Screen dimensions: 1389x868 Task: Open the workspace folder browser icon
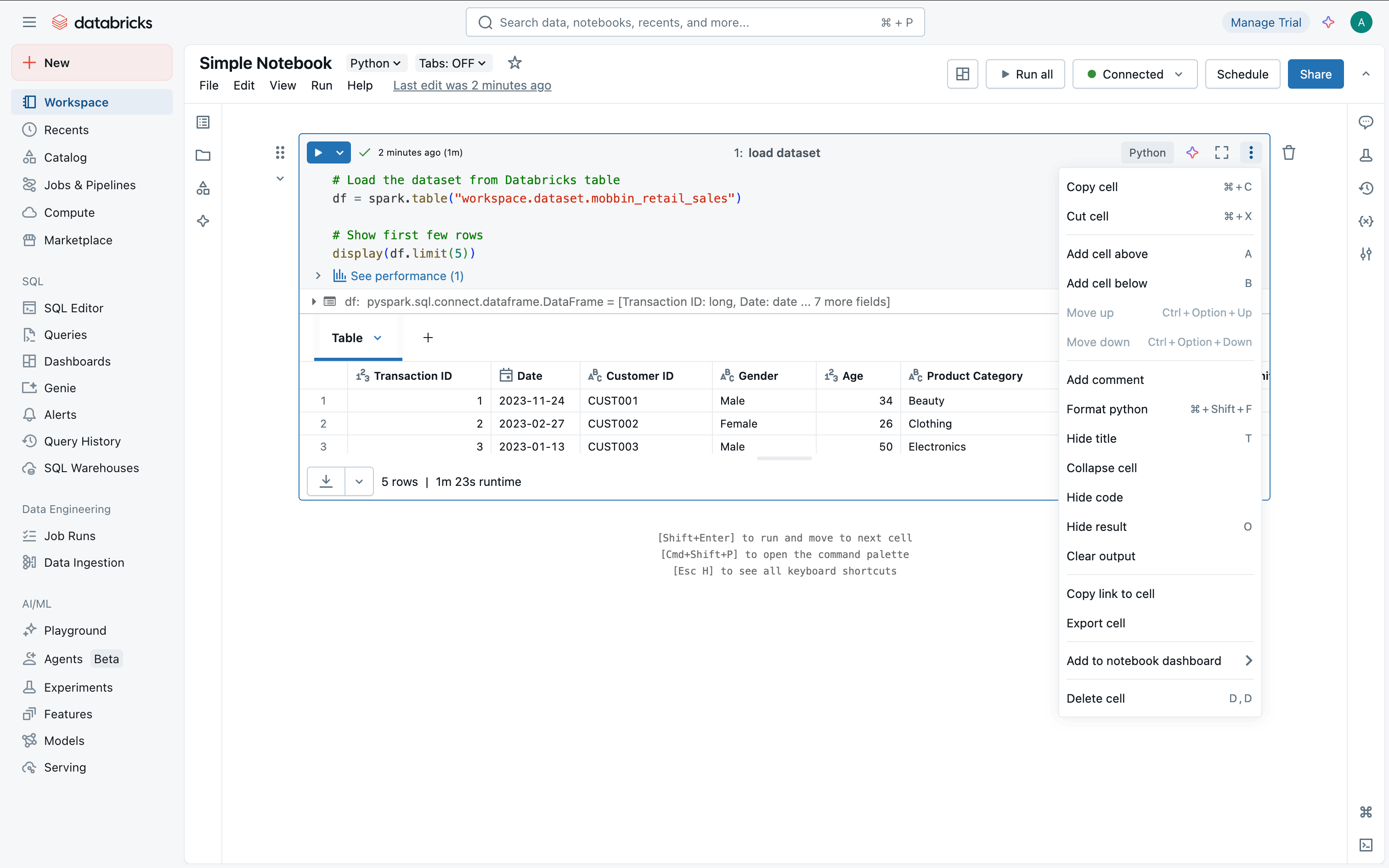click(x=203, y=155)
